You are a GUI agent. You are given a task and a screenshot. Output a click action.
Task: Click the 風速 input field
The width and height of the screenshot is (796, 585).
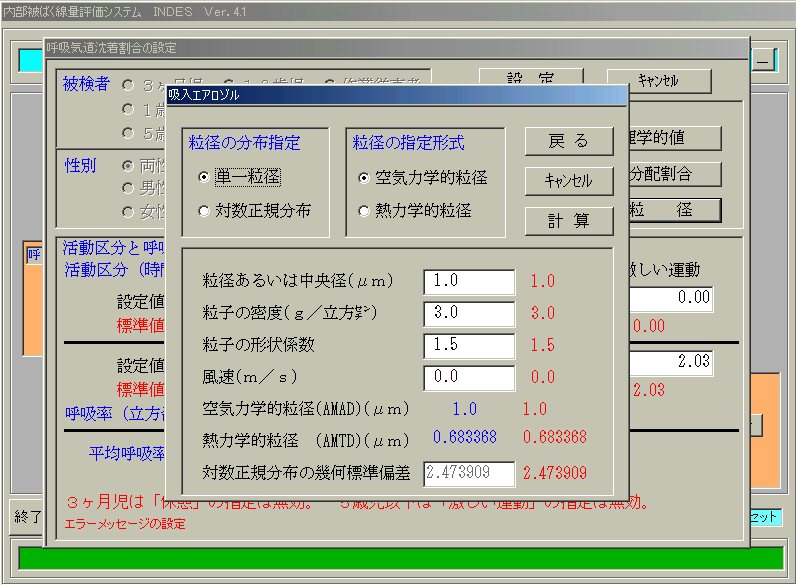coord(469,378)
